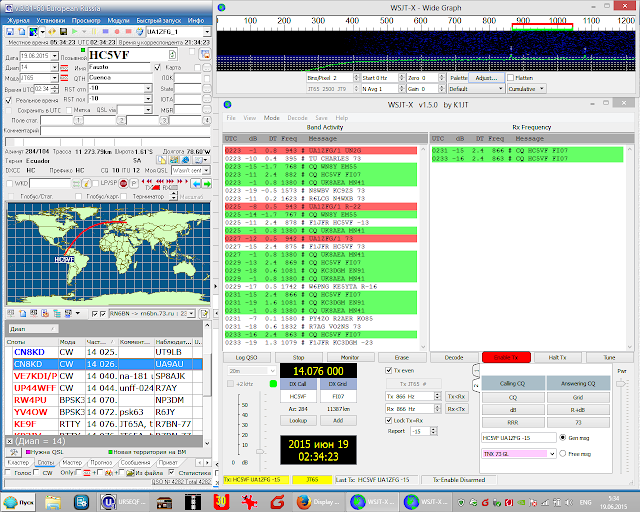Viewport: 640px width, 512px height.
Task: Click the round P button near LP/SP
Action: click(133, 184)
